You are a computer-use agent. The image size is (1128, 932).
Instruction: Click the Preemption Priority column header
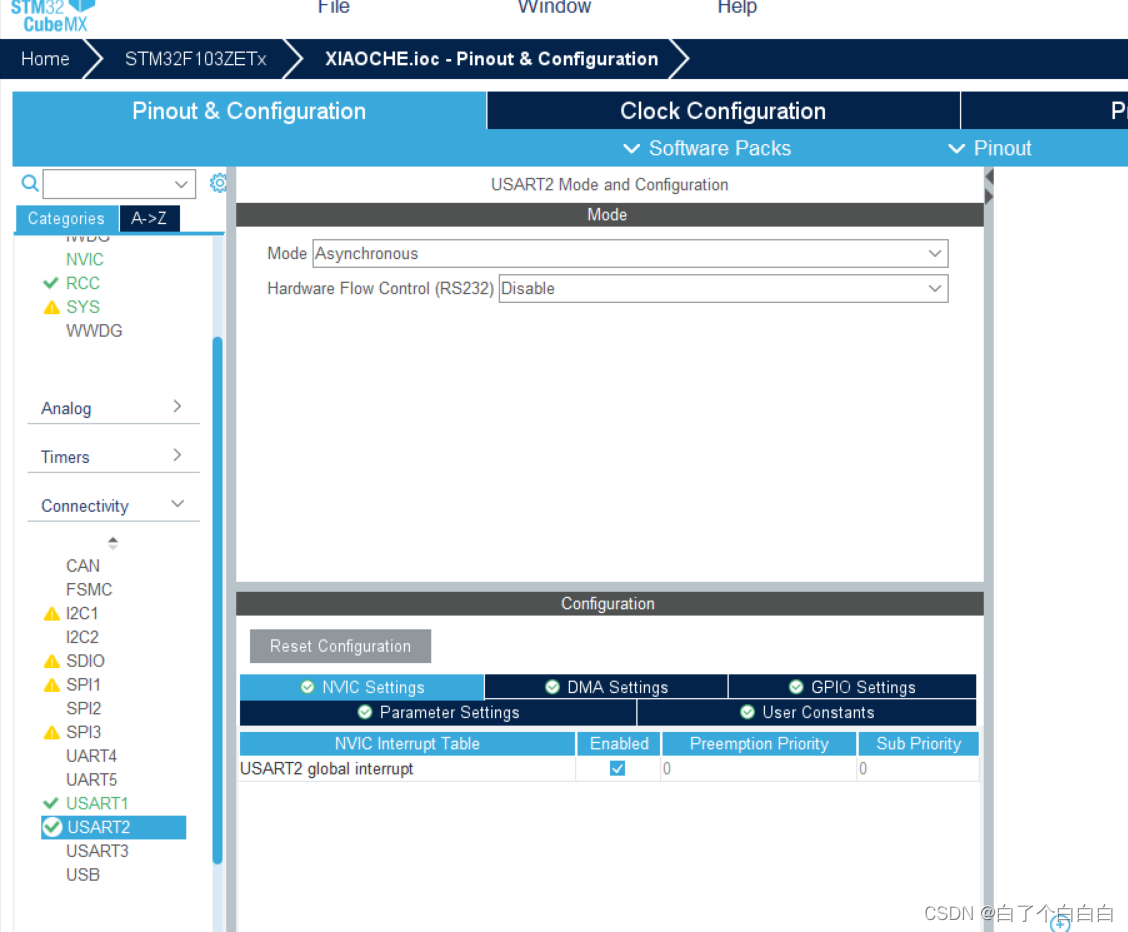(759, 744)
